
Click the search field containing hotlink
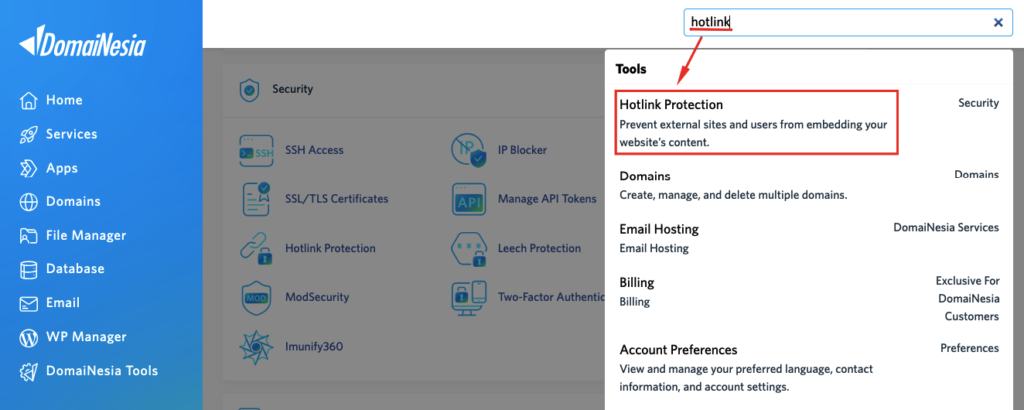click(848, 23)
